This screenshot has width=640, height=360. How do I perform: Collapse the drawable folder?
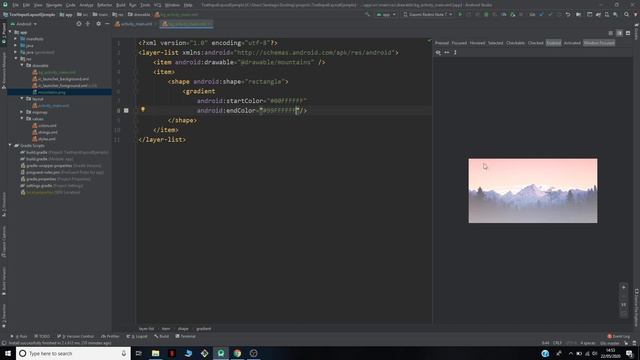pyautogui.click(x=22, y=65)
